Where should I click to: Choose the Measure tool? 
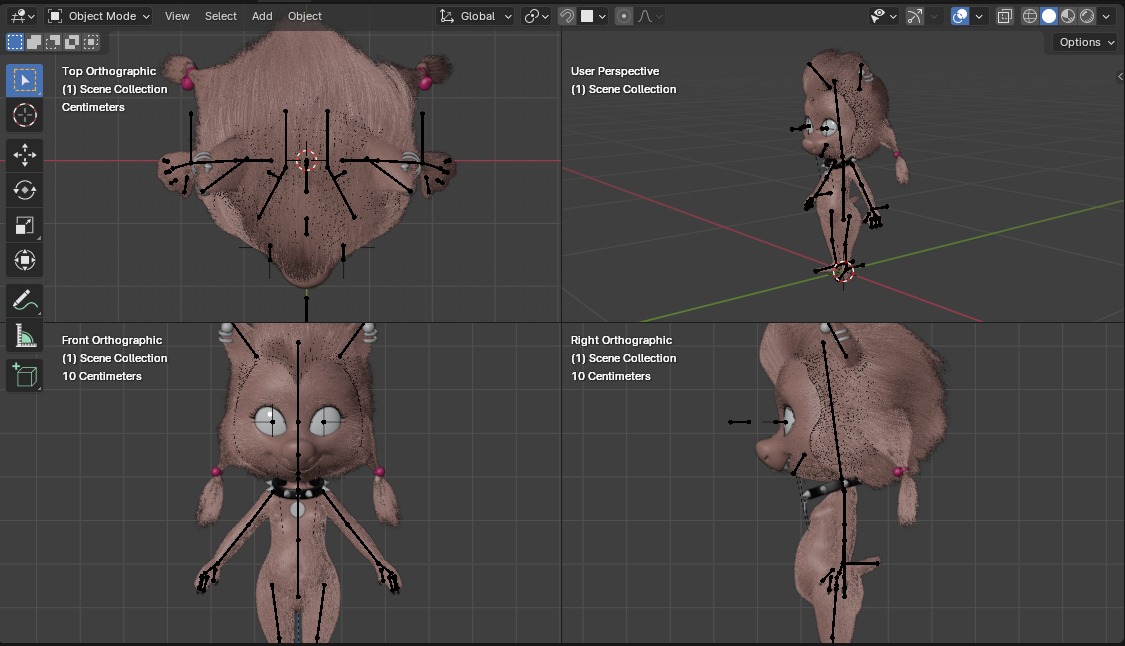(25, 336)
